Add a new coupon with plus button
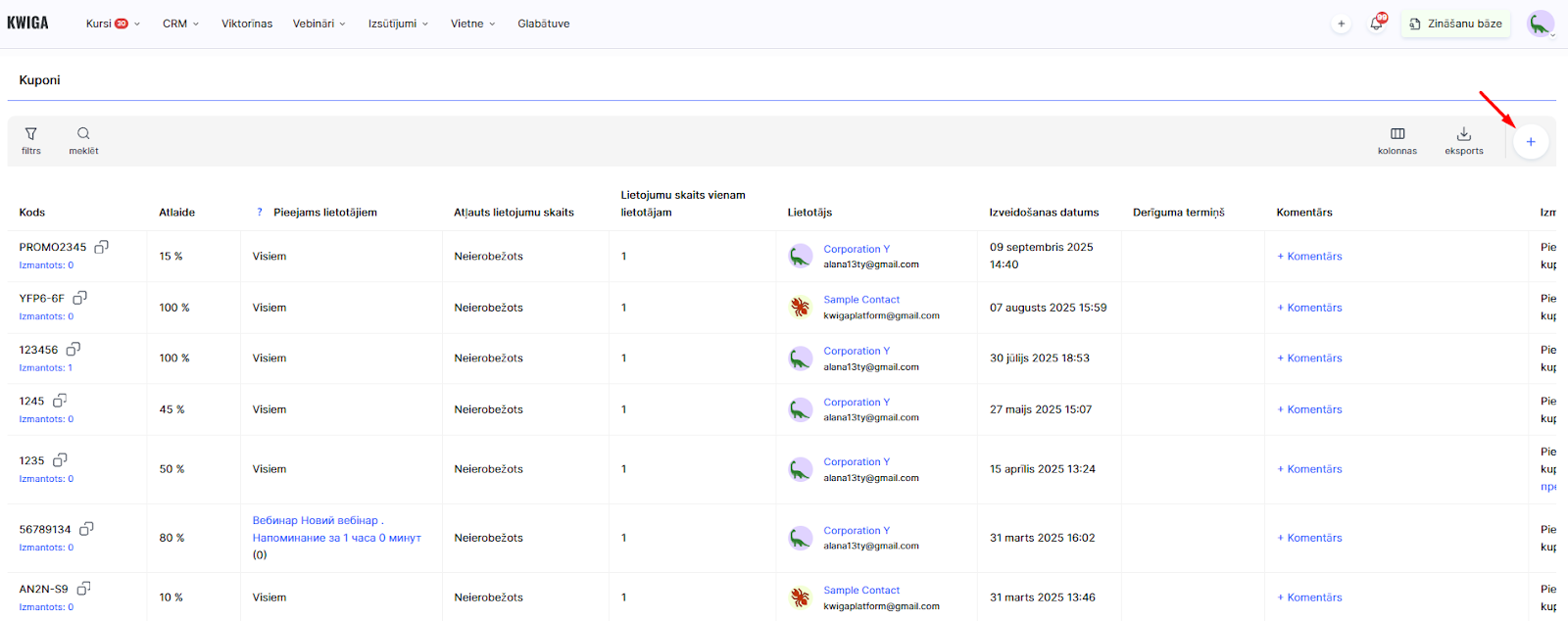This screenshot has height=621, width=1568. [1530, 142]
